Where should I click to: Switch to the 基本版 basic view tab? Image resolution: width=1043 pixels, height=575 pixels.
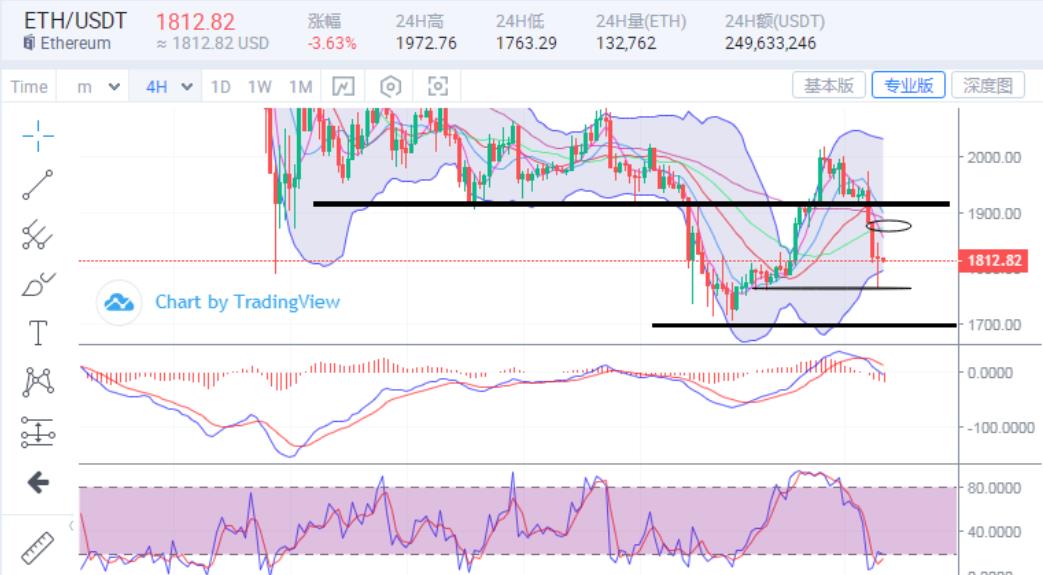(829, 85)
